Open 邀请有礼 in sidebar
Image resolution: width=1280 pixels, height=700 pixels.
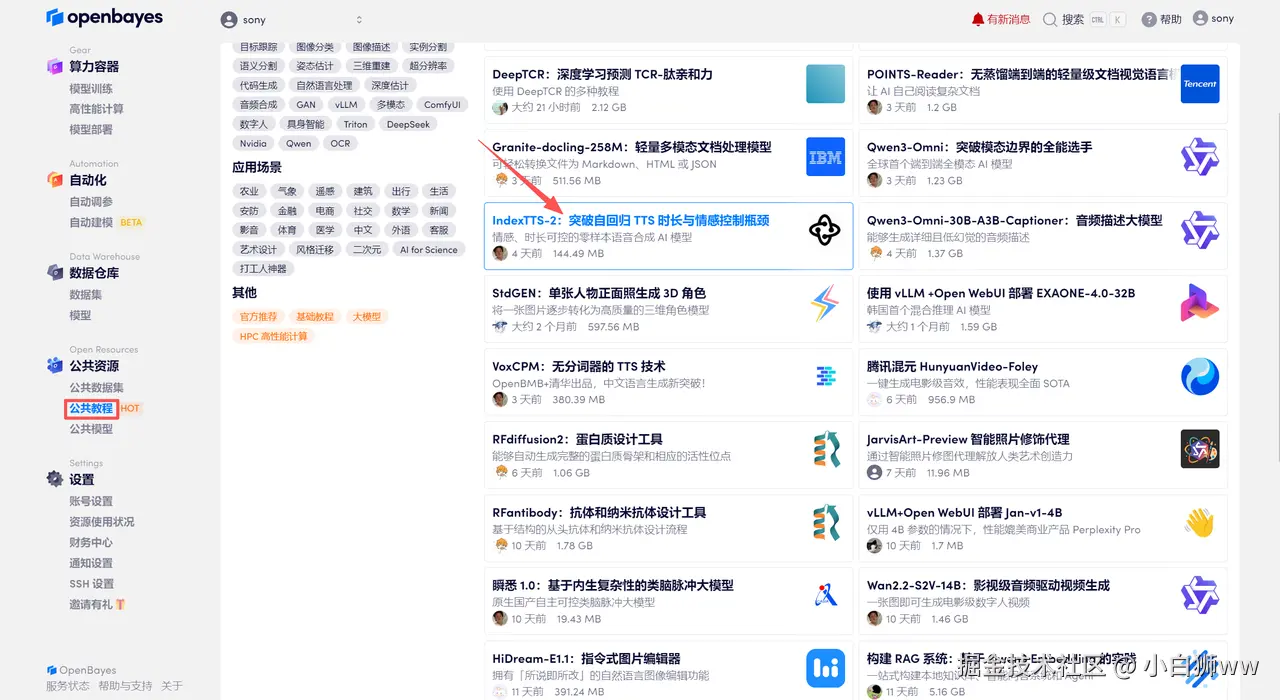pyautogui.click(x=97, y=605)
